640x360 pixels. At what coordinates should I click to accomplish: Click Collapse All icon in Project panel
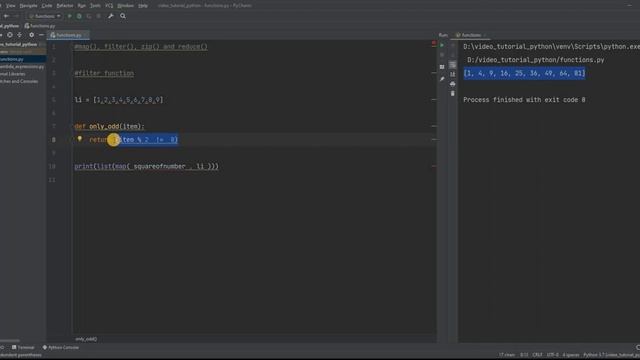tap(19, 35)
